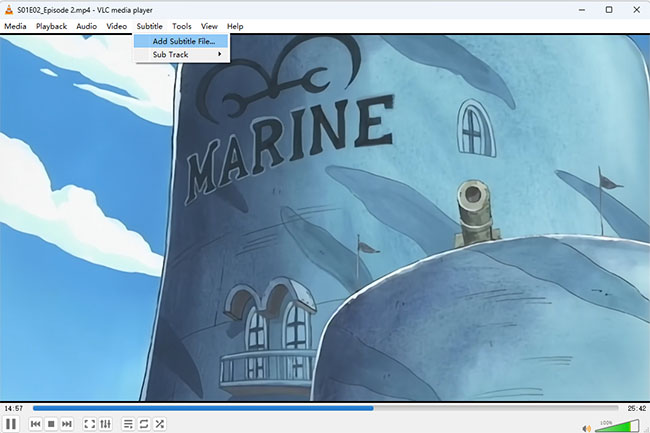Open the Help menu
The image size is (650, 433).
pos(235,26)
